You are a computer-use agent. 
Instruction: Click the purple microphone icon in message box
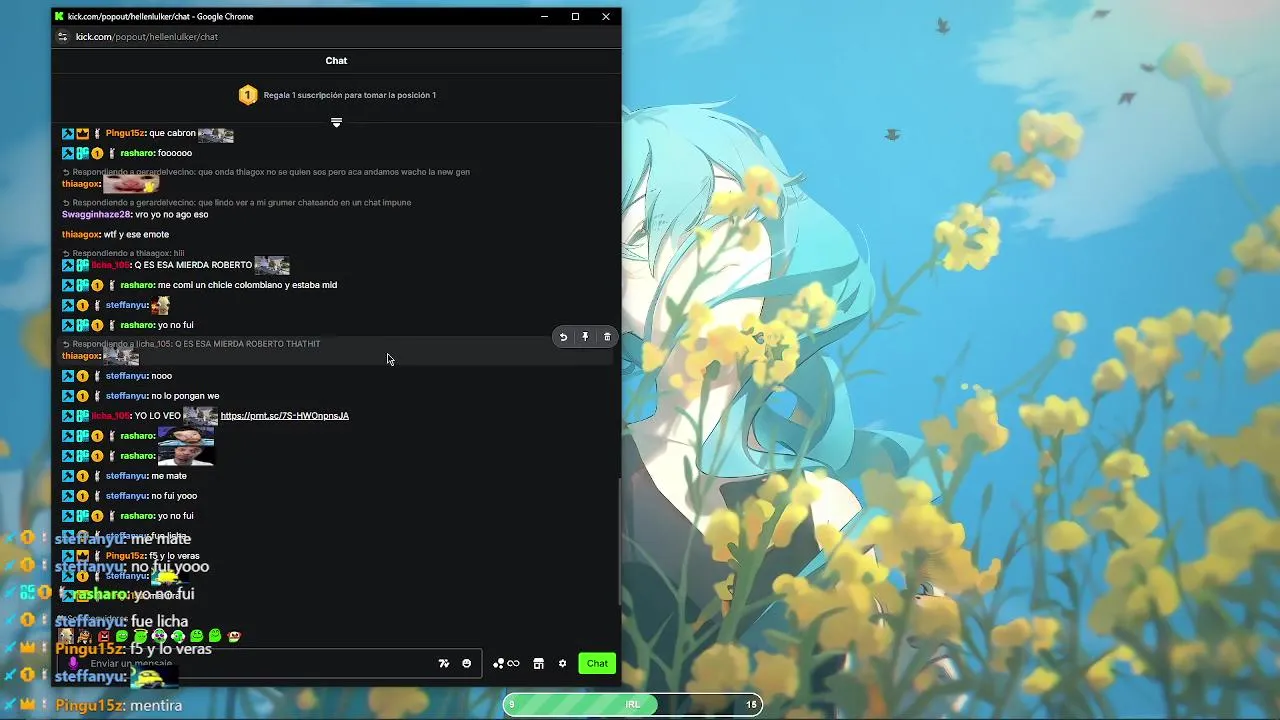[x=73, y=663]
